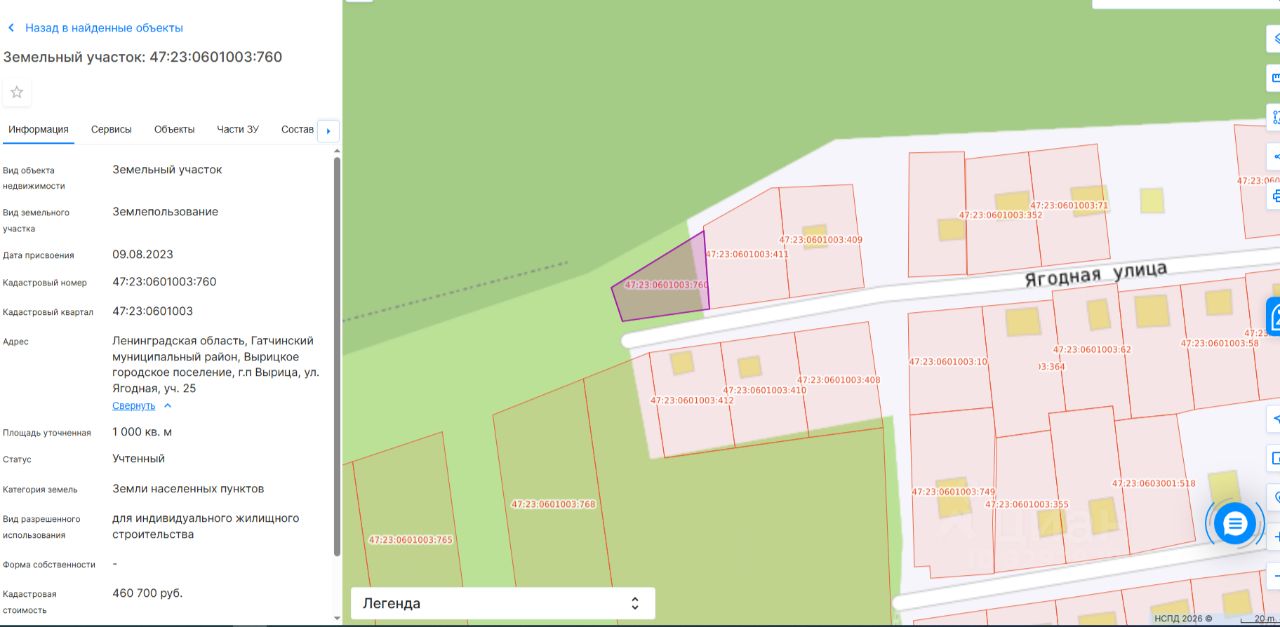Show more tabs with right arrow
Viewport: 1280px width, 627px height.
tap(328, 131)
